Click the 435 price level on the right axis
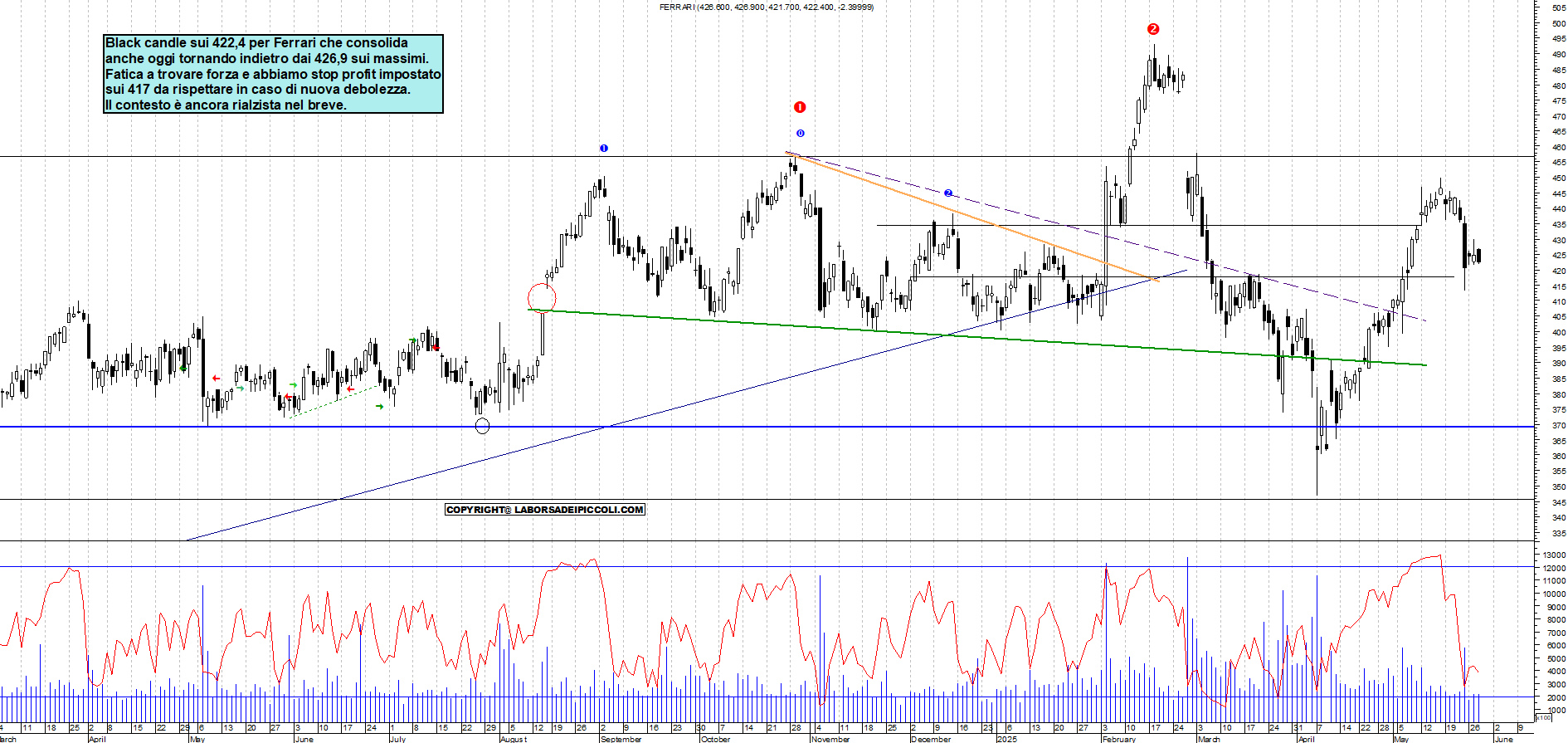 click(1559, 224)
